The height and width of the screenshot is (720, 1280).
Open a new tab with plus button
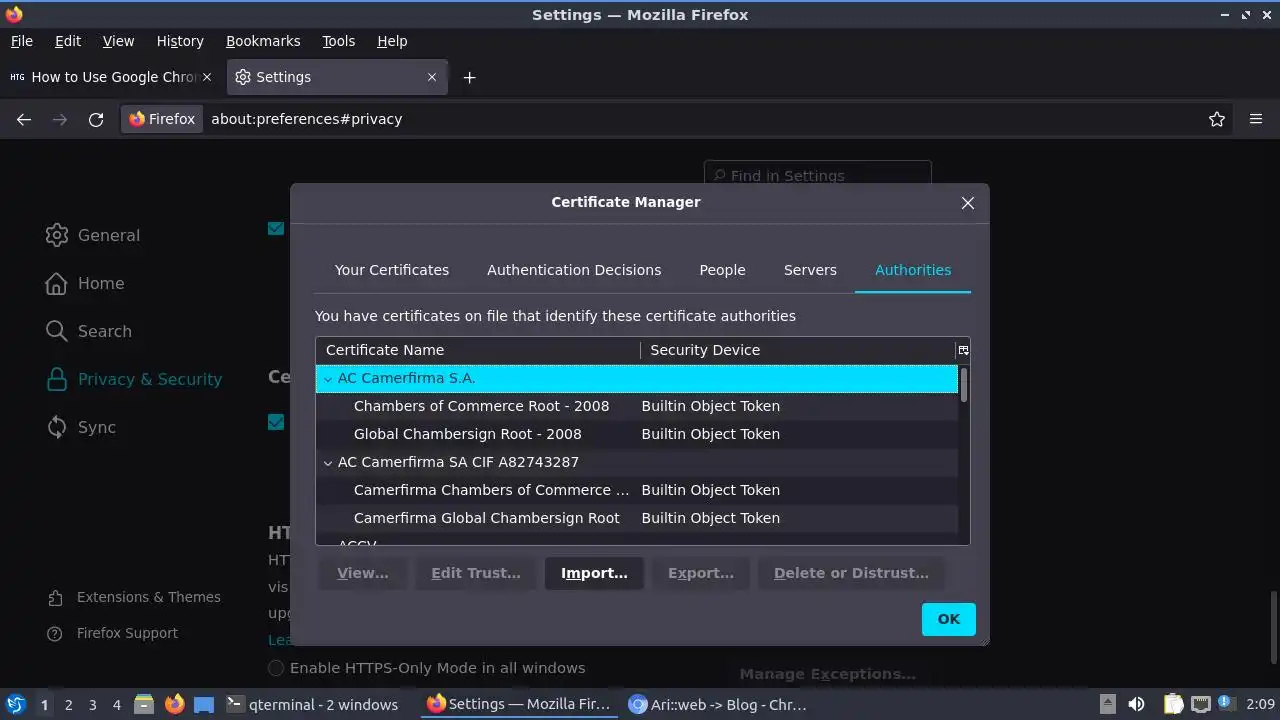point(469,77)
